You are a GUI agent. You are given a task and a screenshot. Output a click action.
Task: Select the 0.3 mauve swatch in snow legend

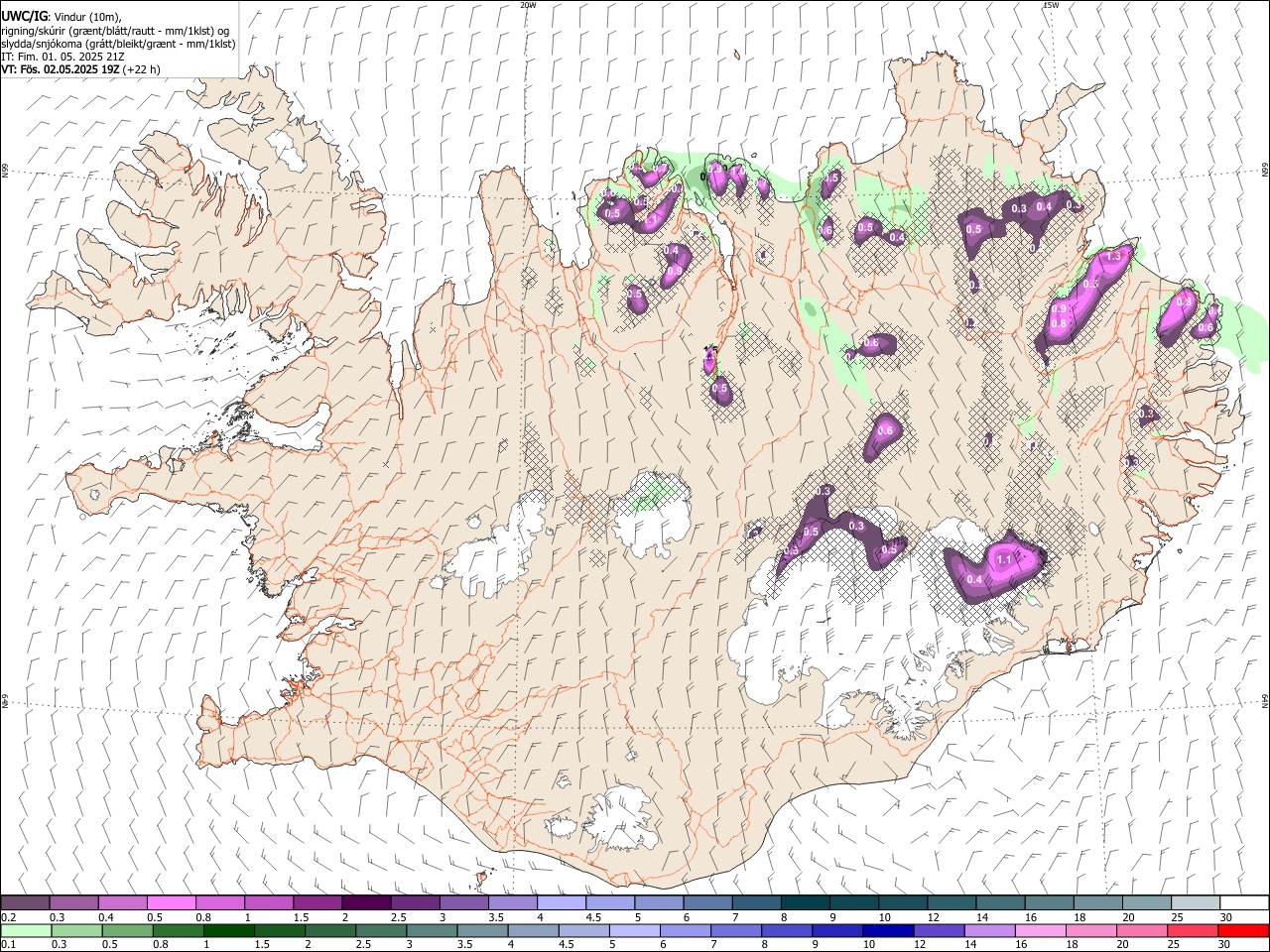73,903
